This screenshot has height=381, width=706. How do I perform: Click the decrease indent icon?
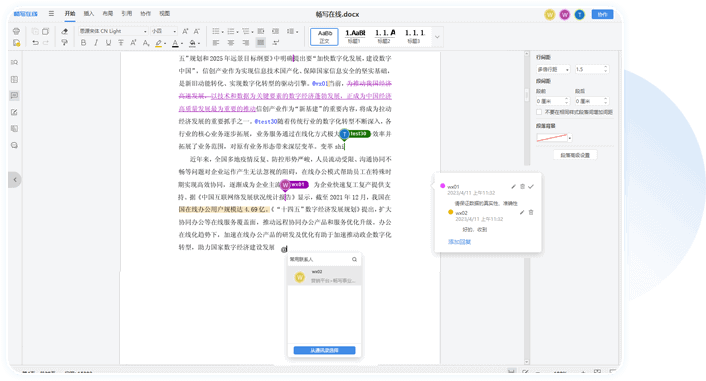261,31
